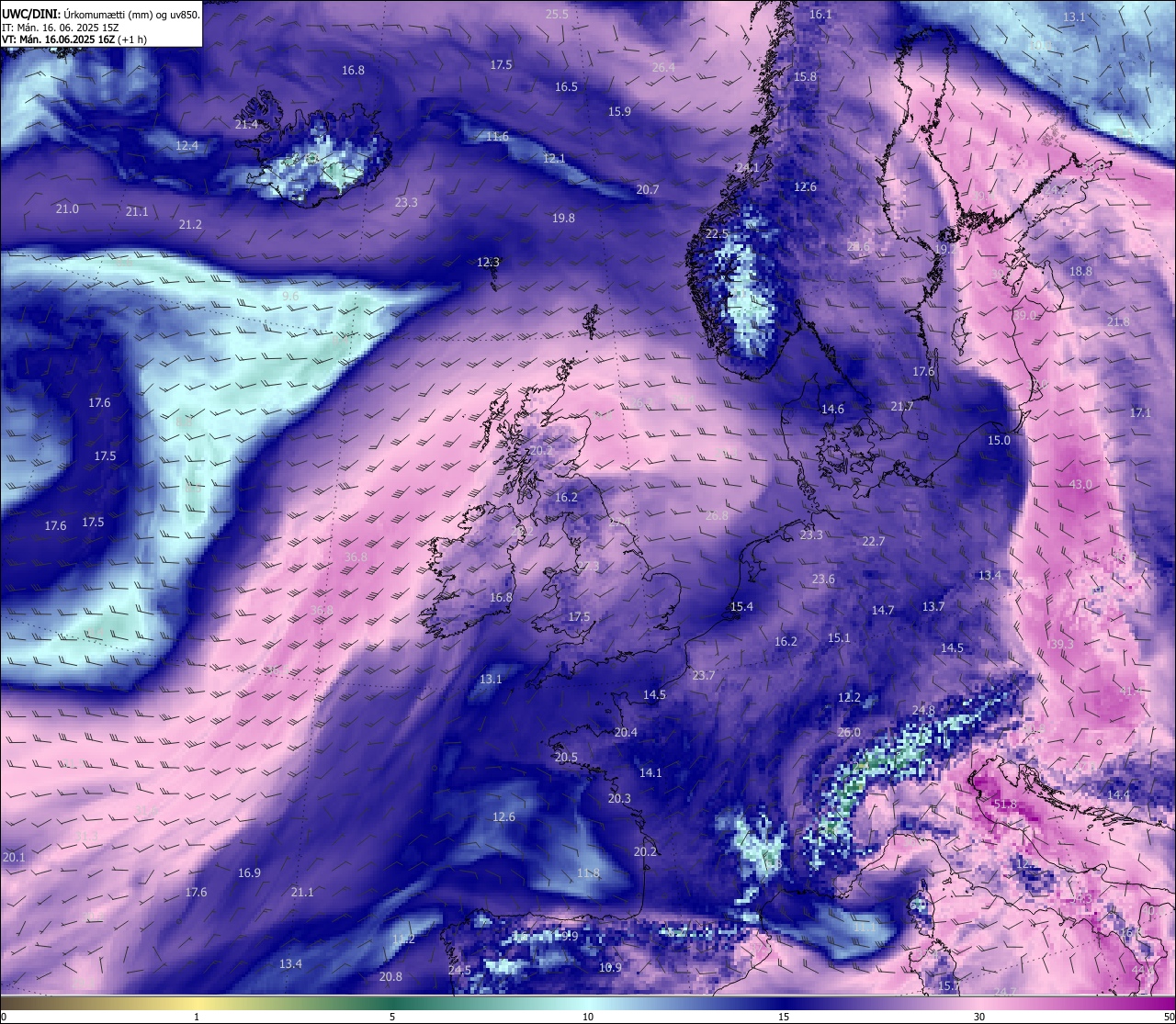Click the 17.1 value label

pyautogui.click(x=1140, y=412)
